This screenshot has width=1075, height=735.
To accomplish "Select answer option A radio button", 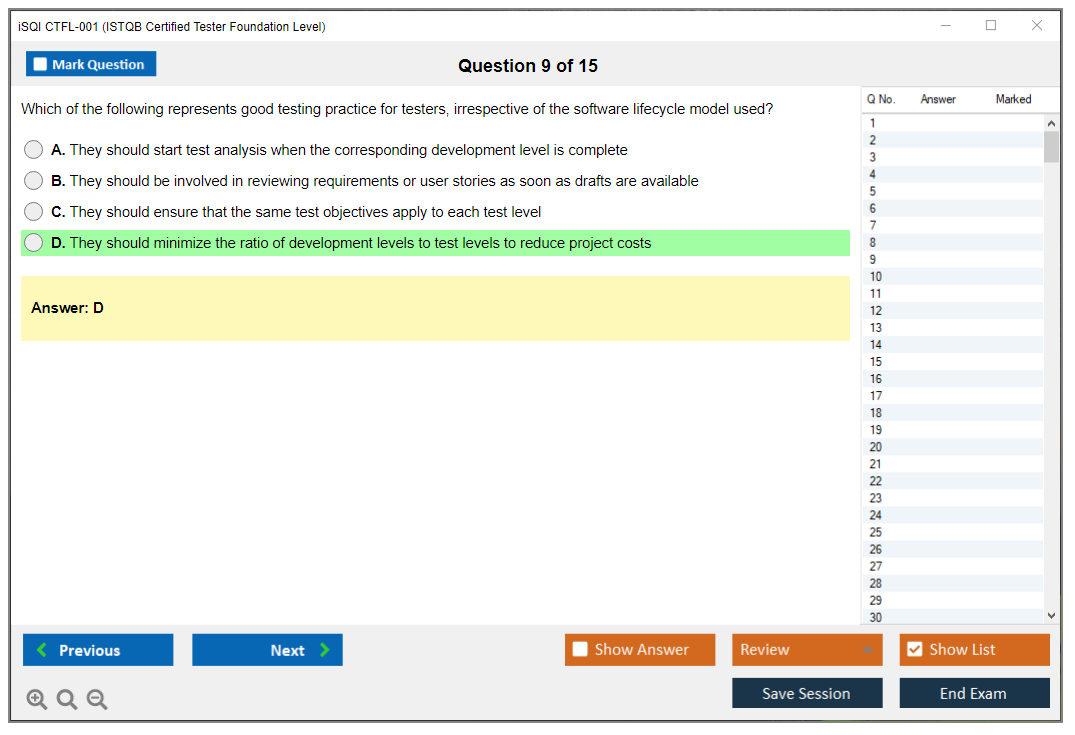I will (x=34, y=150).
